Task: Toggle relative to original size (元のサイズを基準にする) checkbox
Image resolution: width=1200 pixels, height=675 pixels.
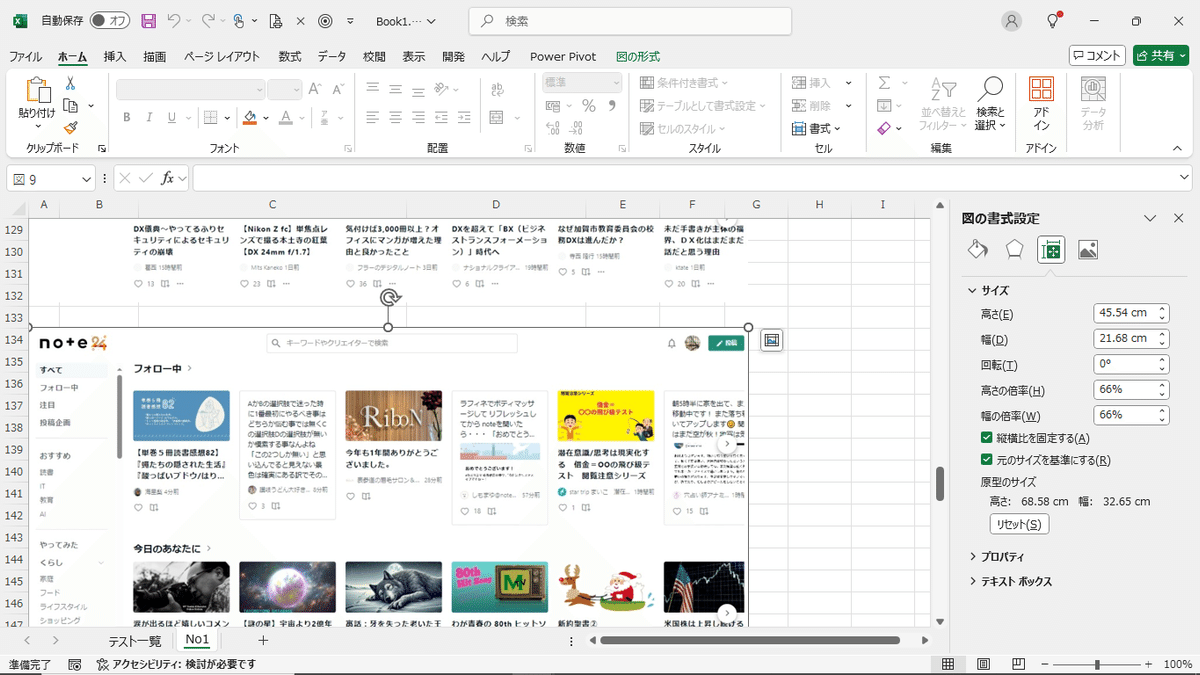Action: tap(987, 460)
